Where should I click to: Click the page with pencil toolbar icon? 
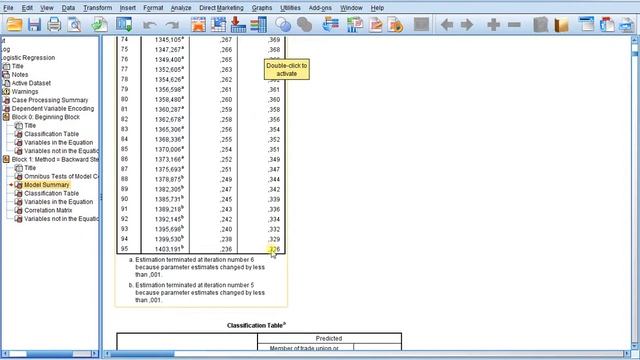(x=376, y=24)
